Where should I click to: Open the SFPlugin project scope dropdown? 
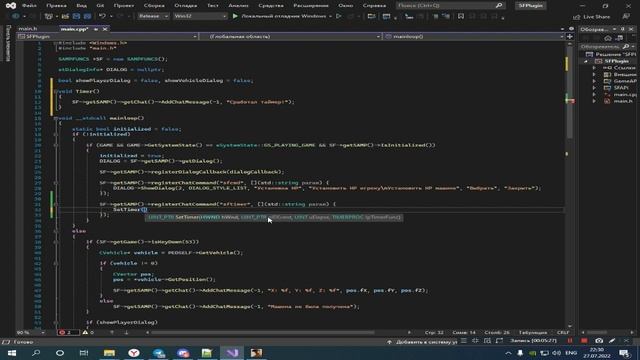click(107, 37)
